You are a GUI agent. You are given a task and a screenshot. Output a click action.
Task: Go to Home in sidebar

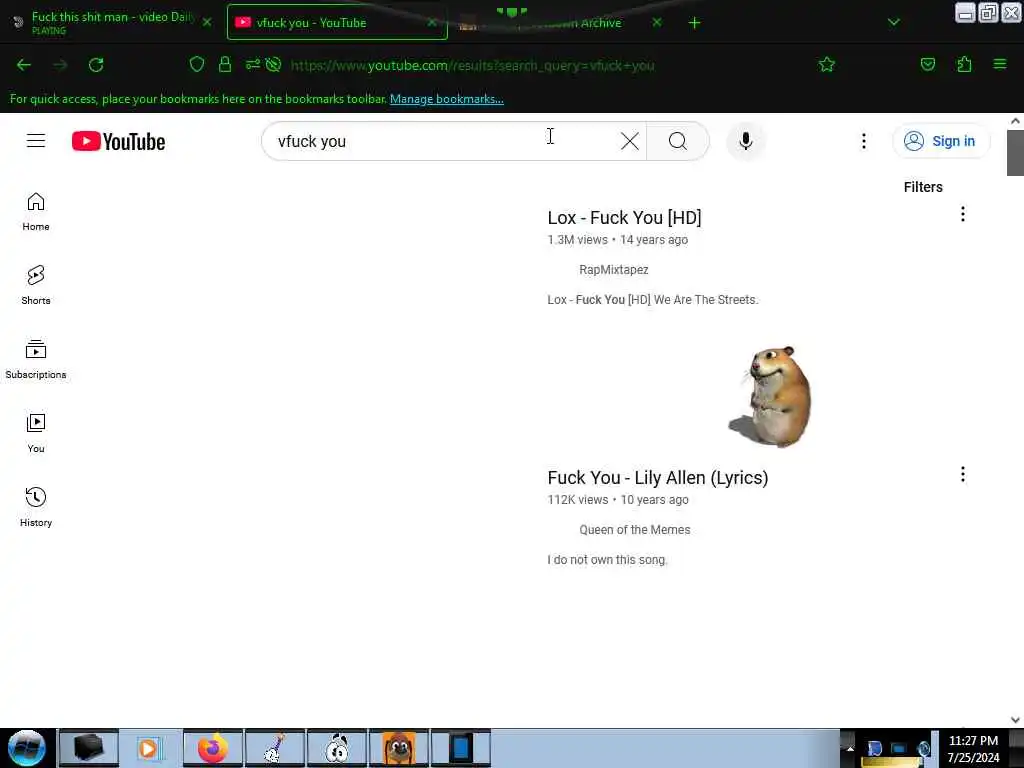point(36,212)
